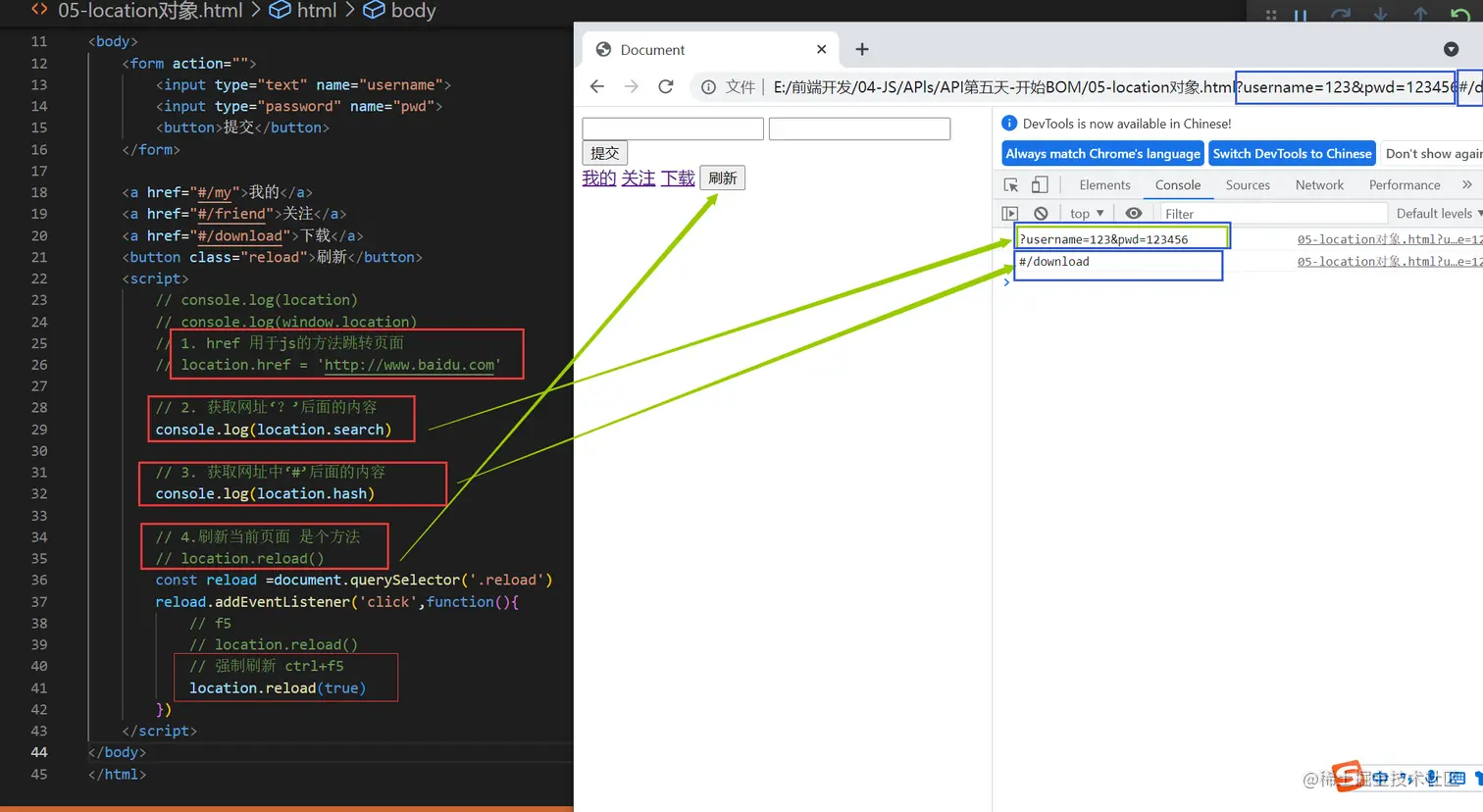Follow the 关注 link
Image resolution: width=1483 pixels, height=812 pixels.
638,178
